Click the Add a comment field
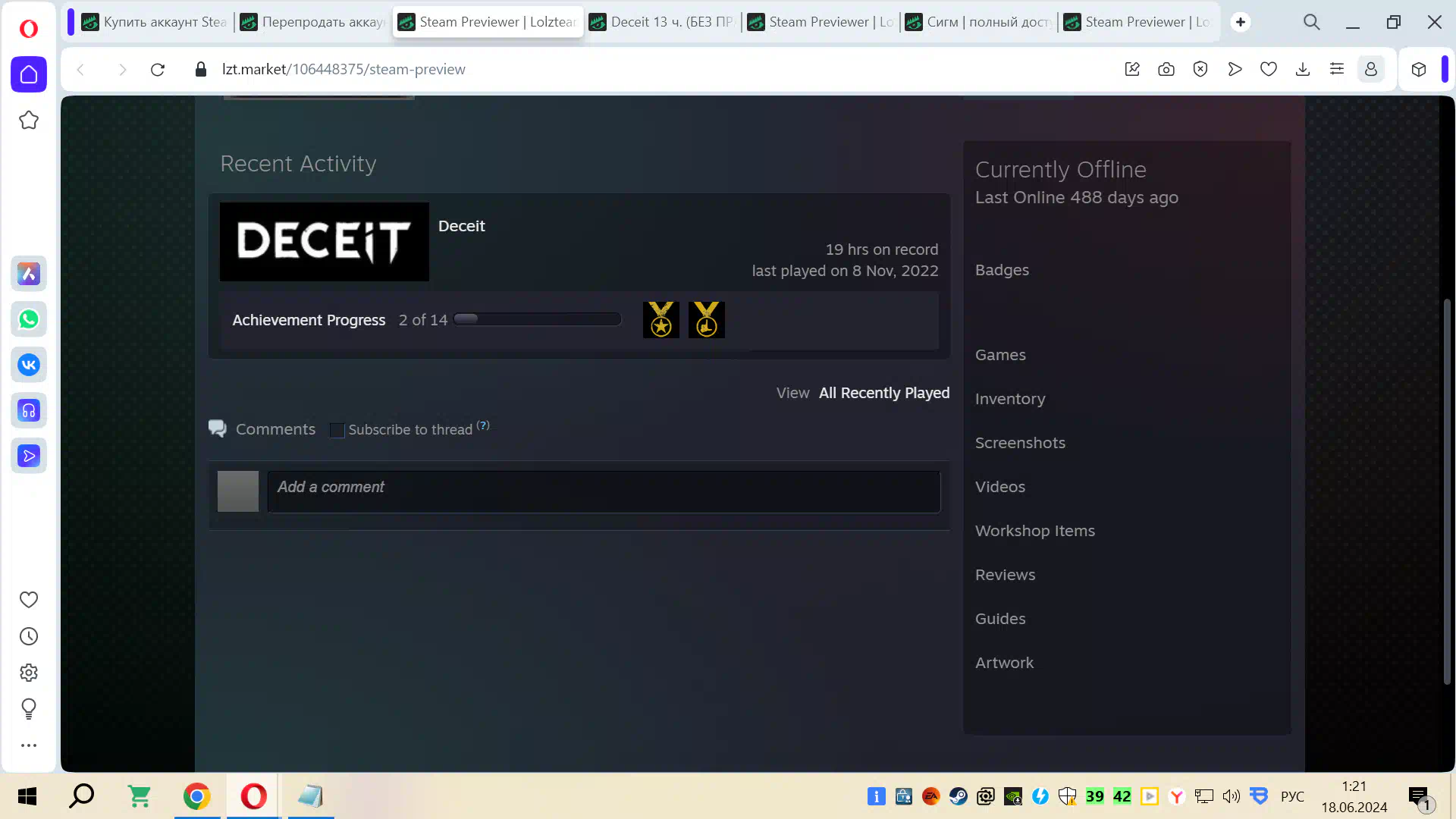 604,491
